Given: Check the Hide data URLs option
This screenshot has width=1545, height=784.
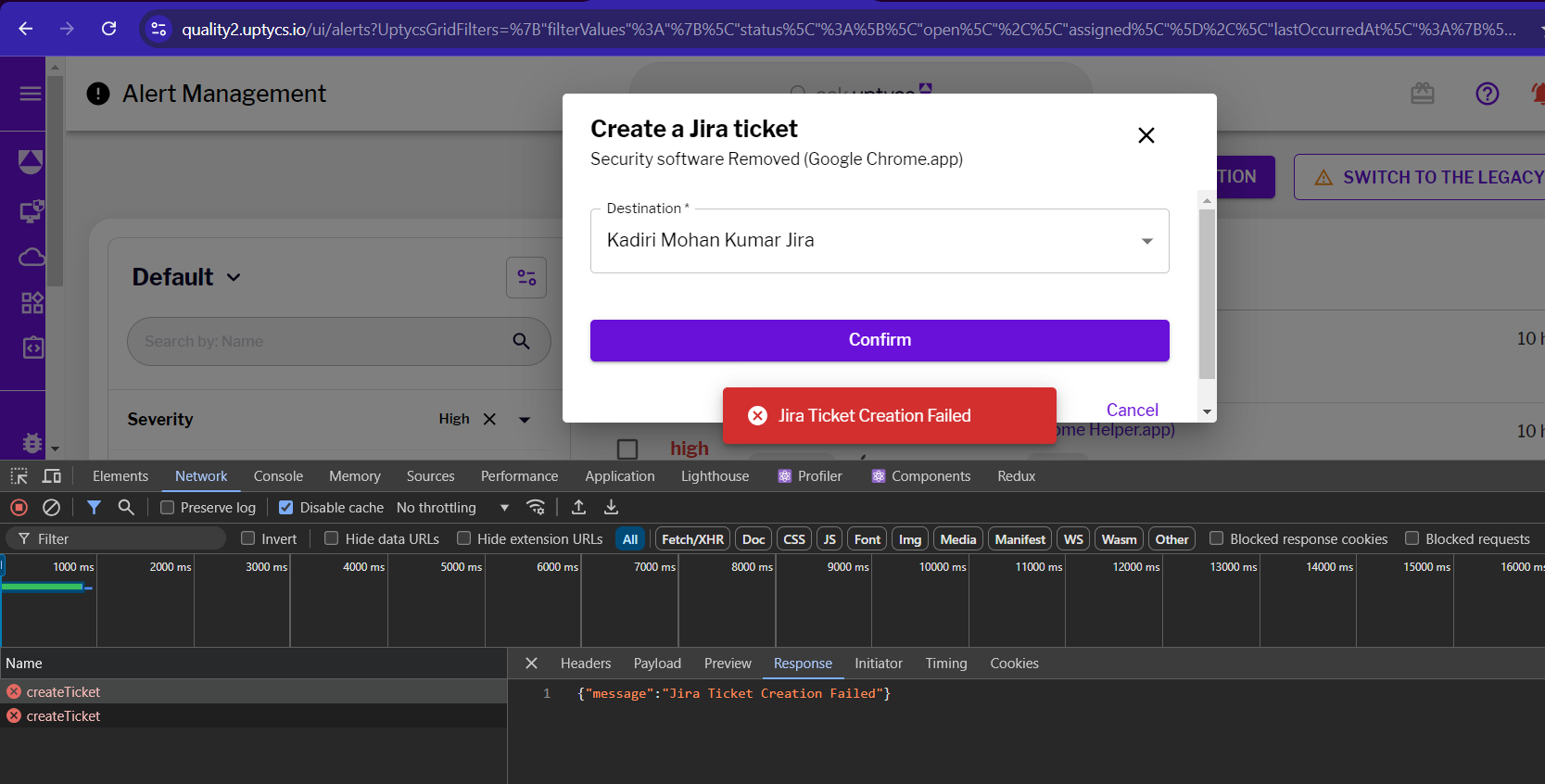Looking at the screenshot, I should pyautogui.click(x=332, y=538).
